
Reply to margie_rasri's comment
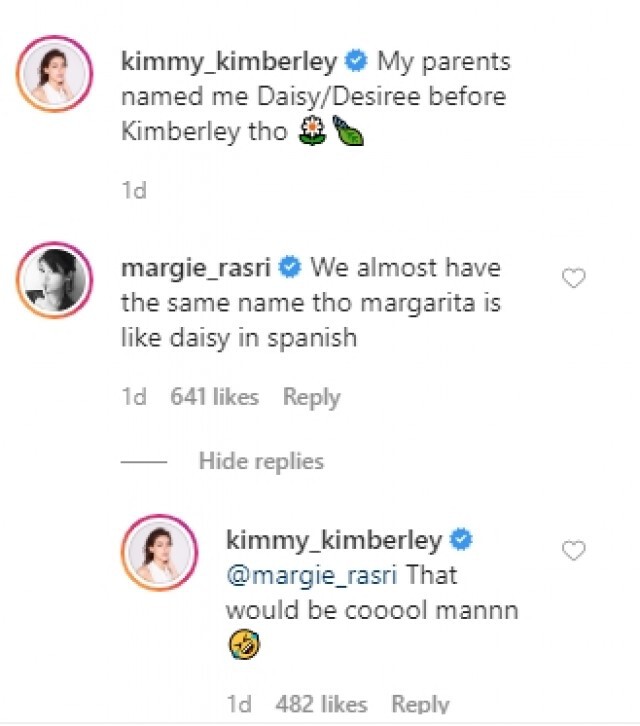(311, 397)
